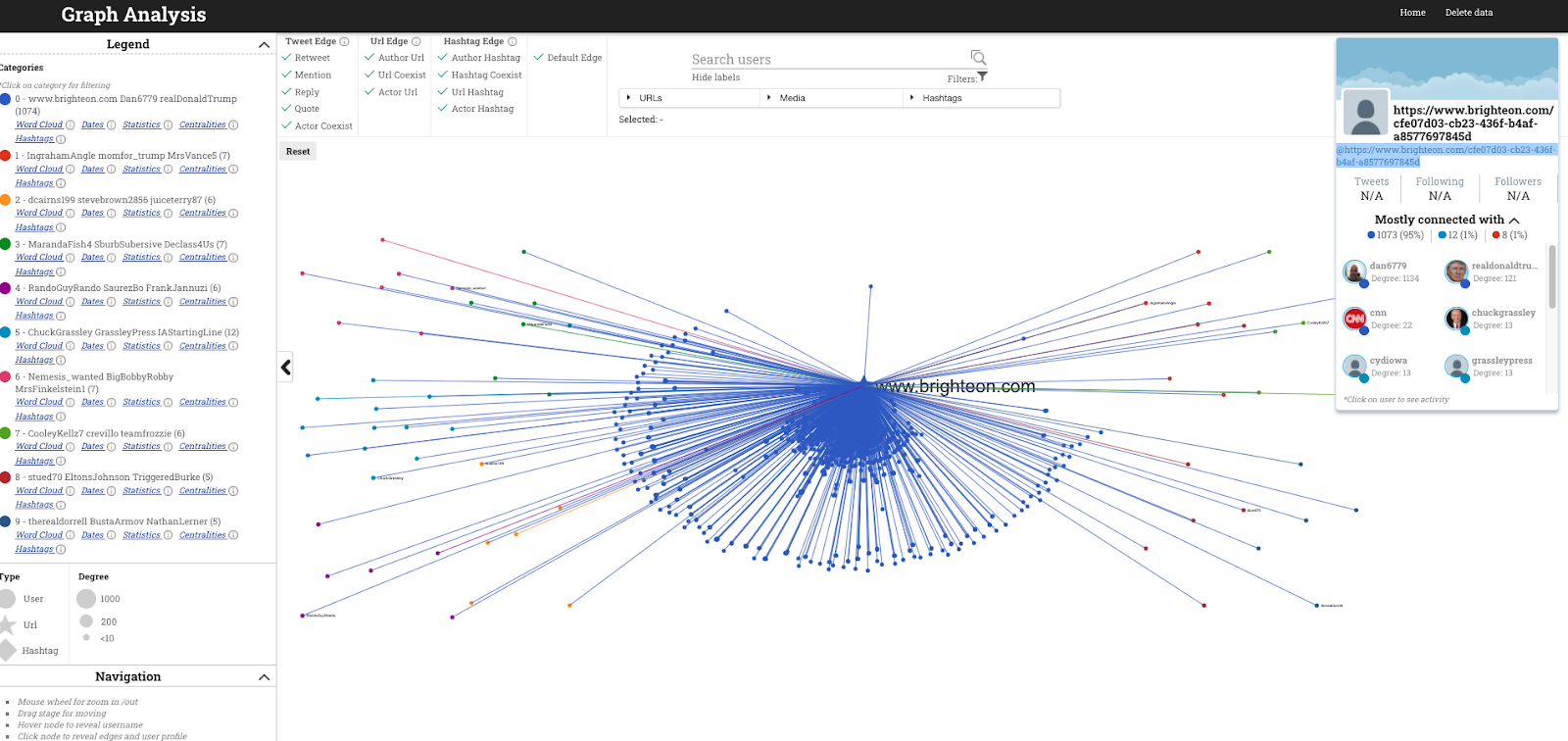Toggle the Quote edge checkbox
The image size is (1568, 741).
(287, 109)
